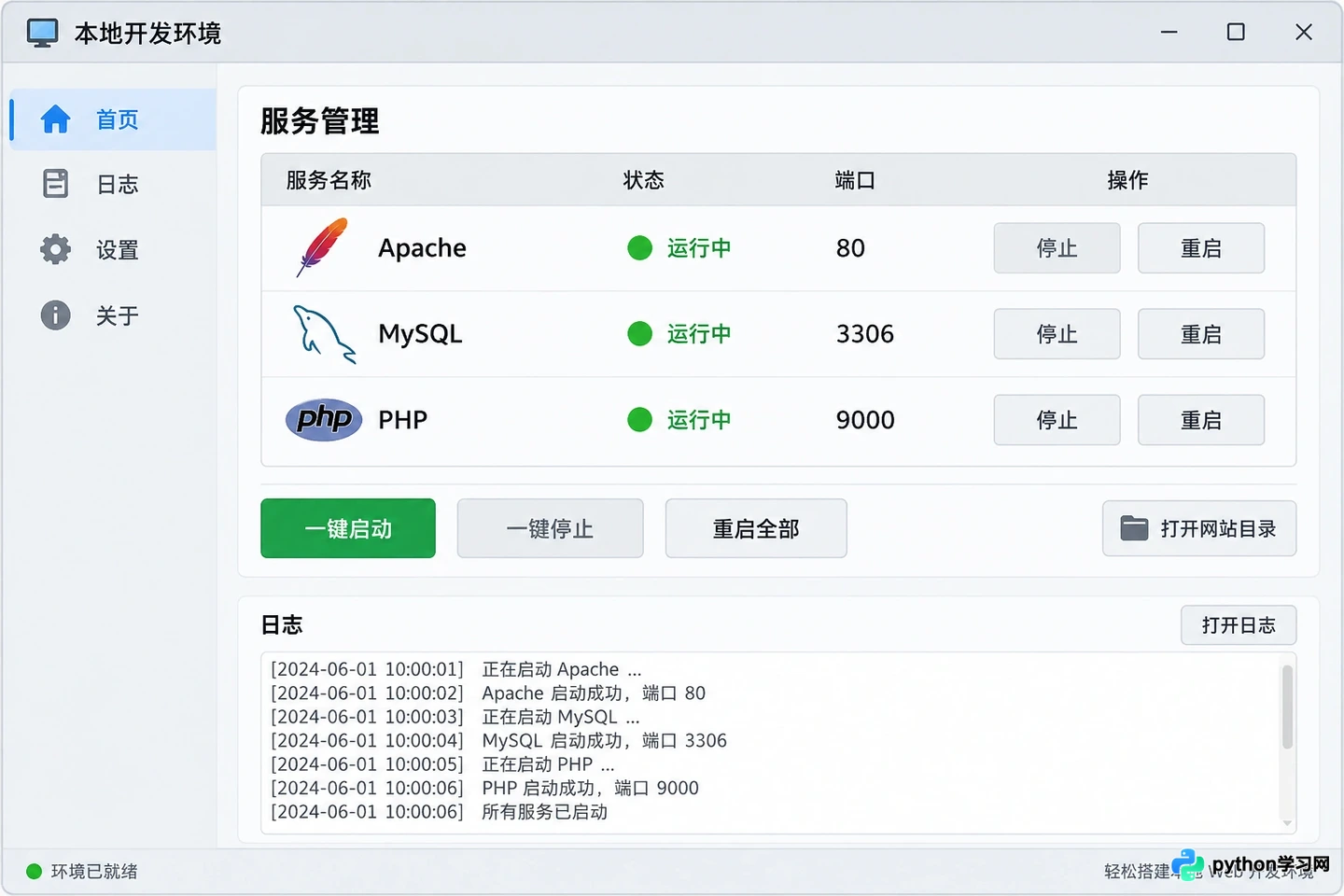Close the 本地开发环境 window

click(x=1304, y=33)
